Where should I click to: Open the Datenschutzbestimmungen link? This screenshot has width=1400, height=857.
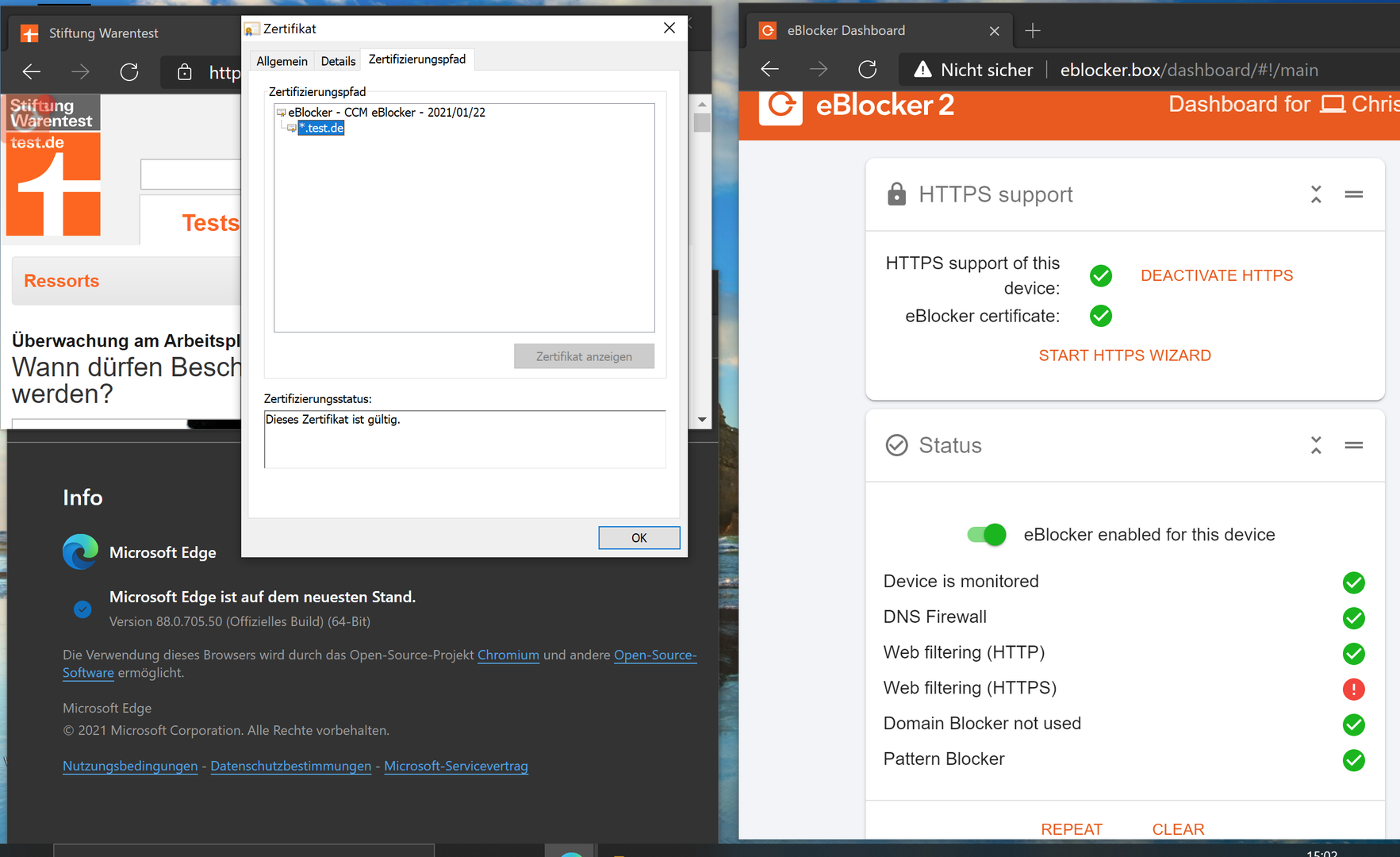click(291, 766)
